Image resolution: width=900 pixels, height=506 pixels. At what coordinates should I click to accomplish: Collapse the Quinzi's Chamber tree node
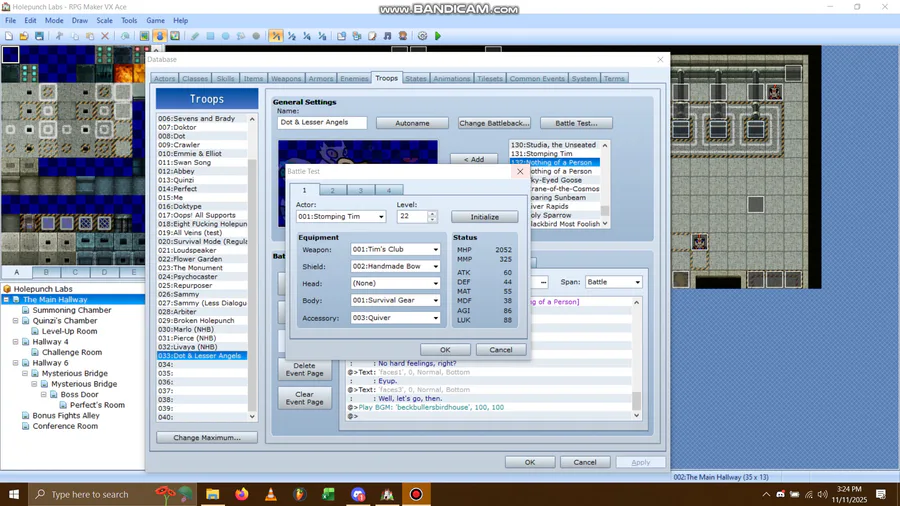click(x=16, y=321)
